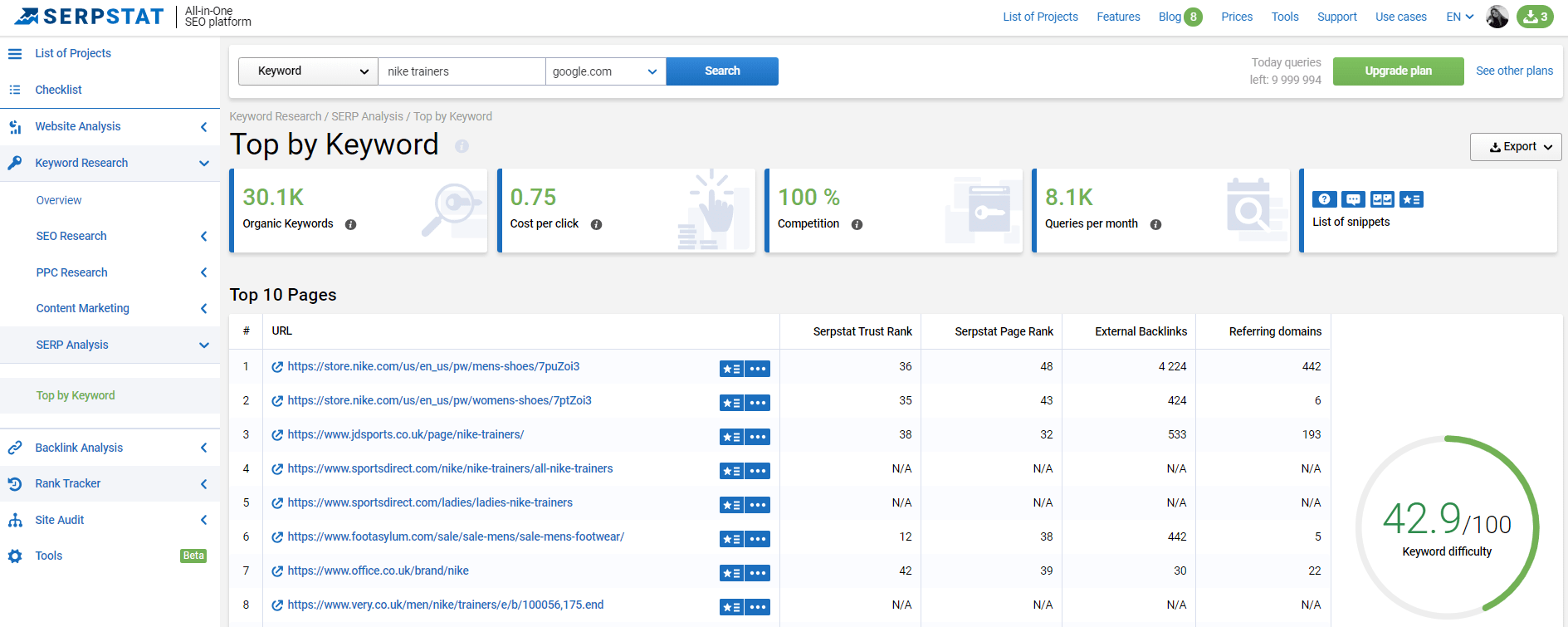Click the External Backlinks column header
Screen dimensions: 1568x627
(1141, 331)
